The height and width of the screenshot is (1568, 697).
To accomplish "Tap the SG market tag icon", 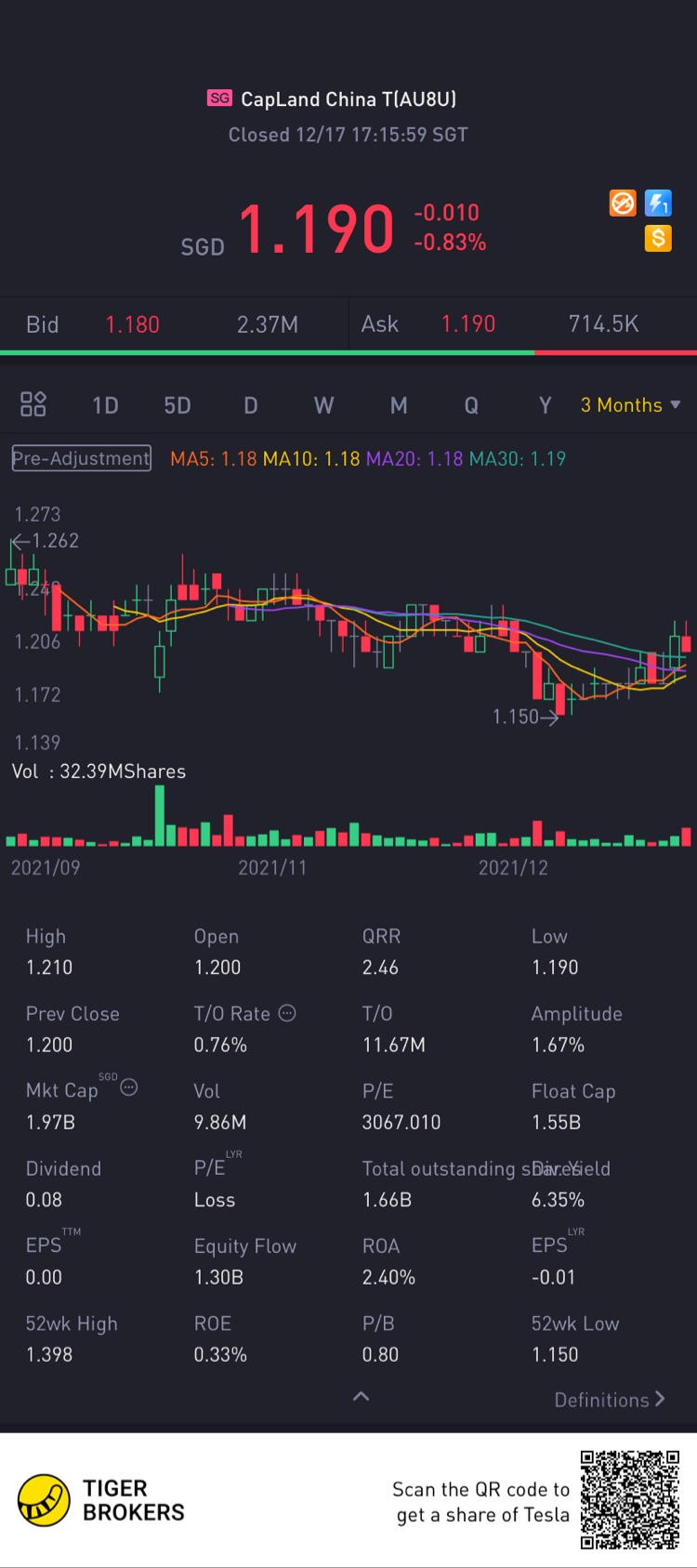I will pyautogui.click(x=219, y=99).
